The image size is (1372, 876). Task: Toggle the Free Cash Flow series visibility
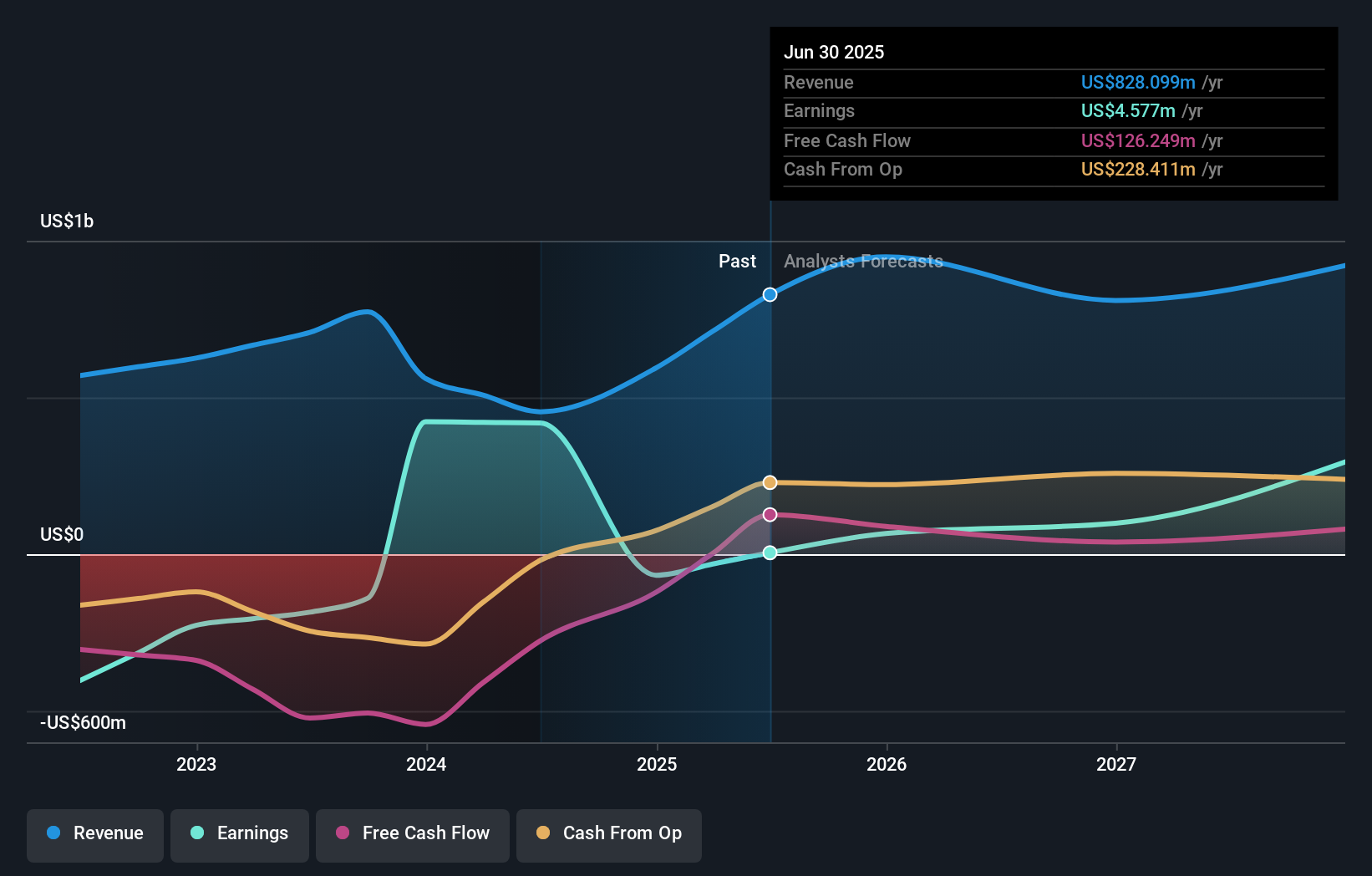pos(413,833)
